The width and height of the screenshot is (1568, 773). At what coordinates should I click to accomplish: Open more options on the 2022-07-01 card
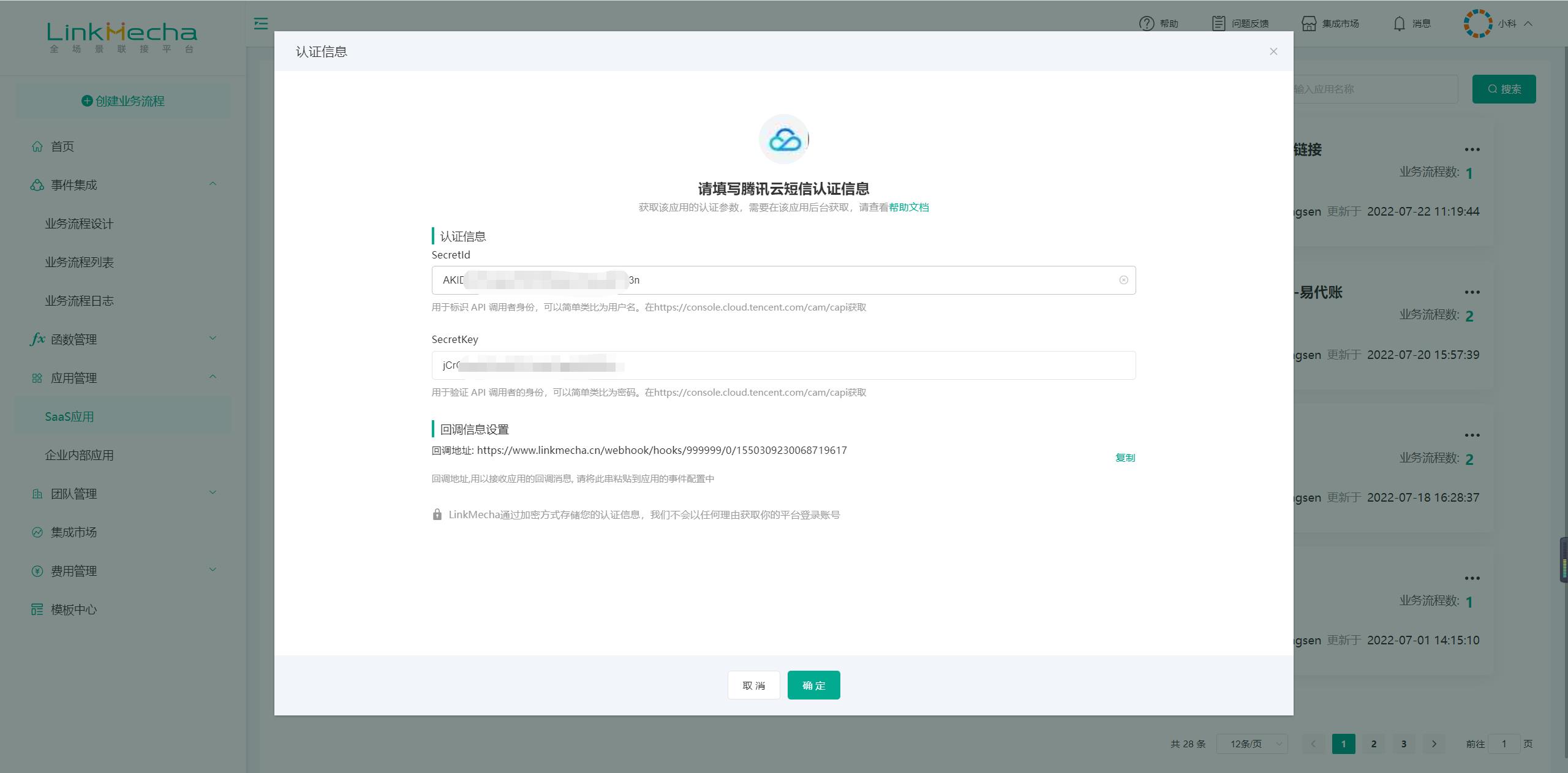tap(1472, 578)
